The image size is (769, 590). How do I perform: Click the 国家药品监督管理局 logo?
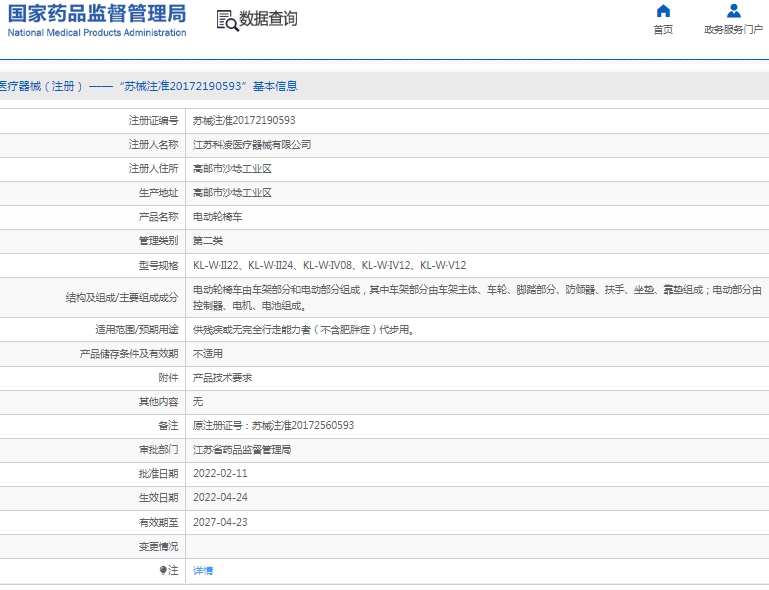(97, 21)
